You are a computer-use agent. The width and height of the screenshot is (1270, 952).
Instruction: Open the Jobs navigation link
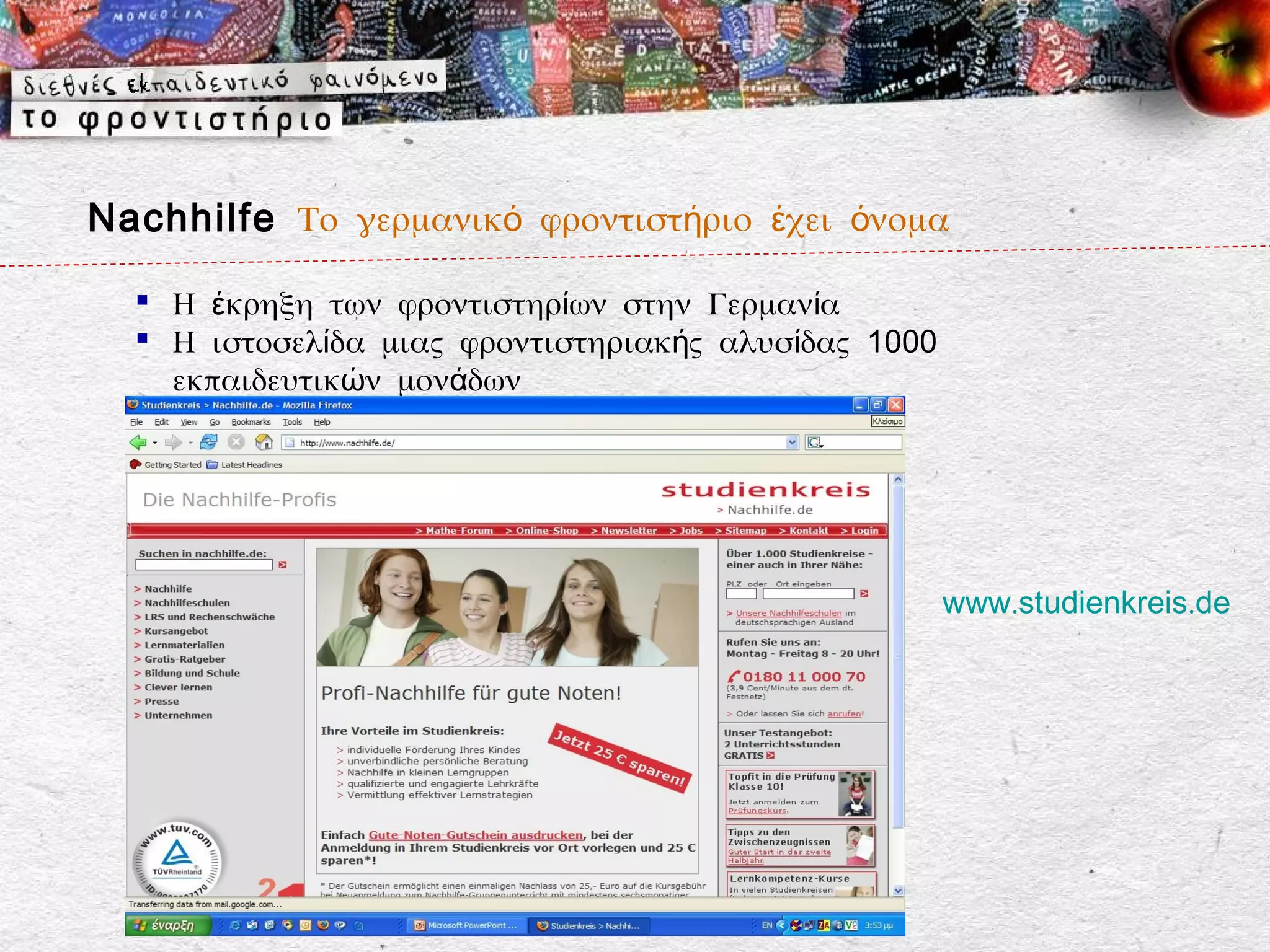(x=686, y=531)
